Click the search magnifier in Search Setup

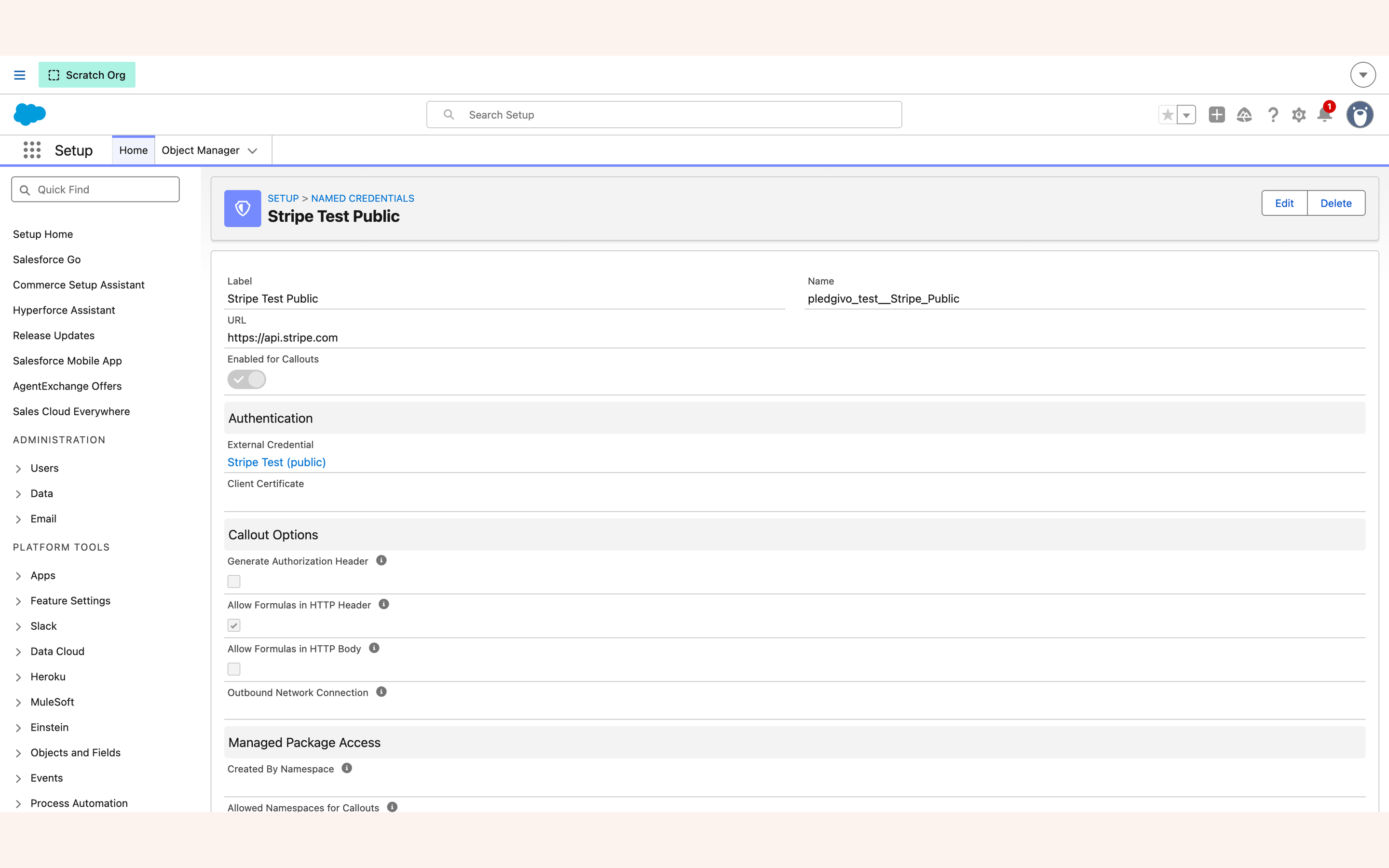pos(449,115)
